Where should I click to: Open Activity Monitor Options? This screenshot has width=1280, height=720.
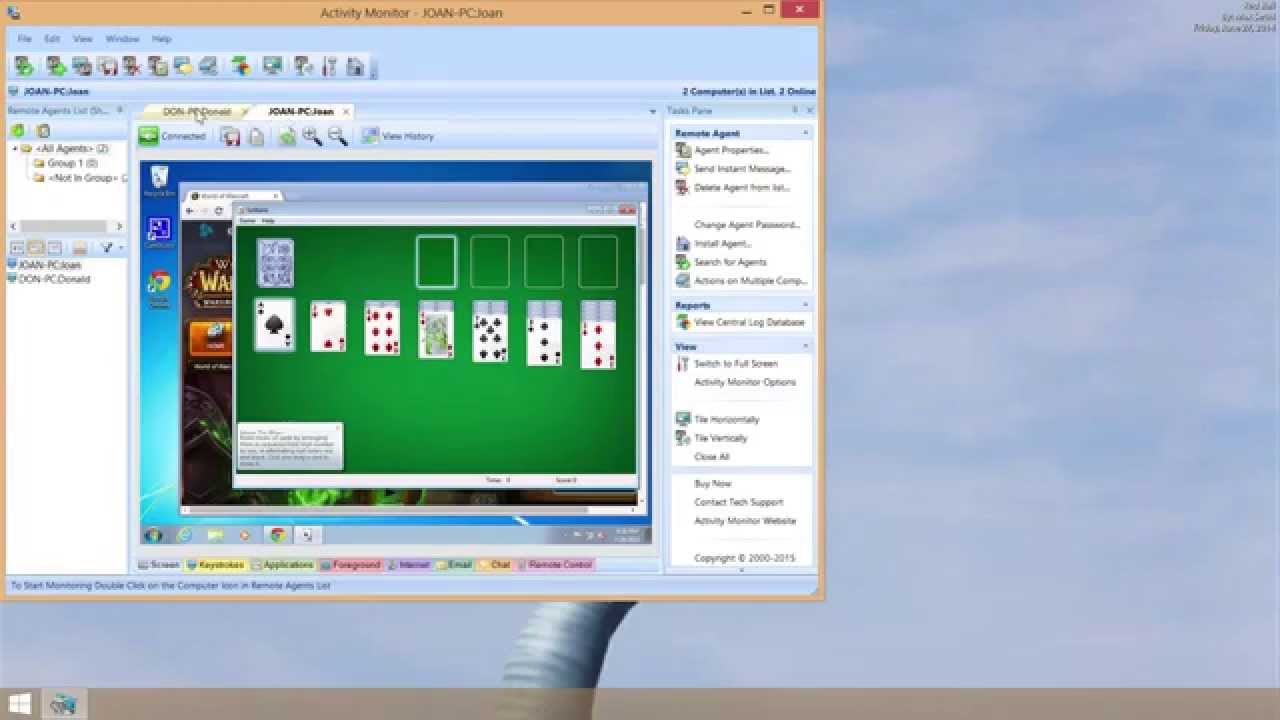pyautogui.click(x=745, y=382)
